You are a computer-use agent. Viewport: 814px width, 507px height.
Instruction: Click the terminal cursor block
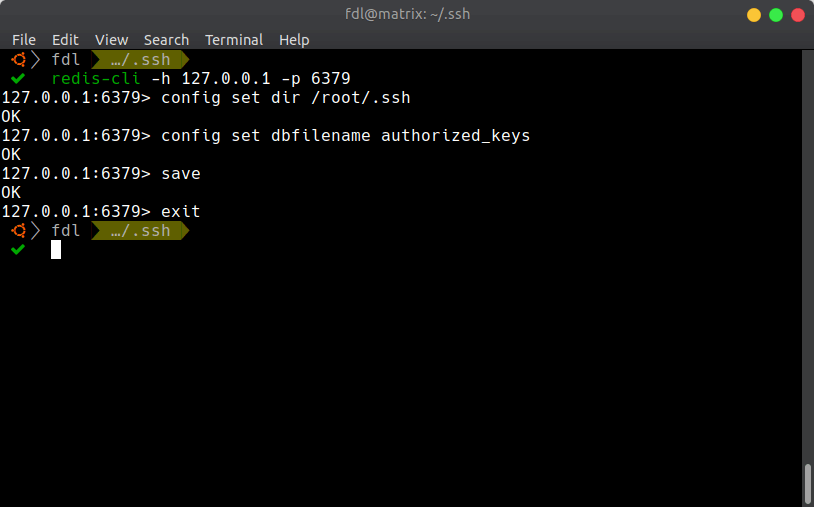point(56,250)
